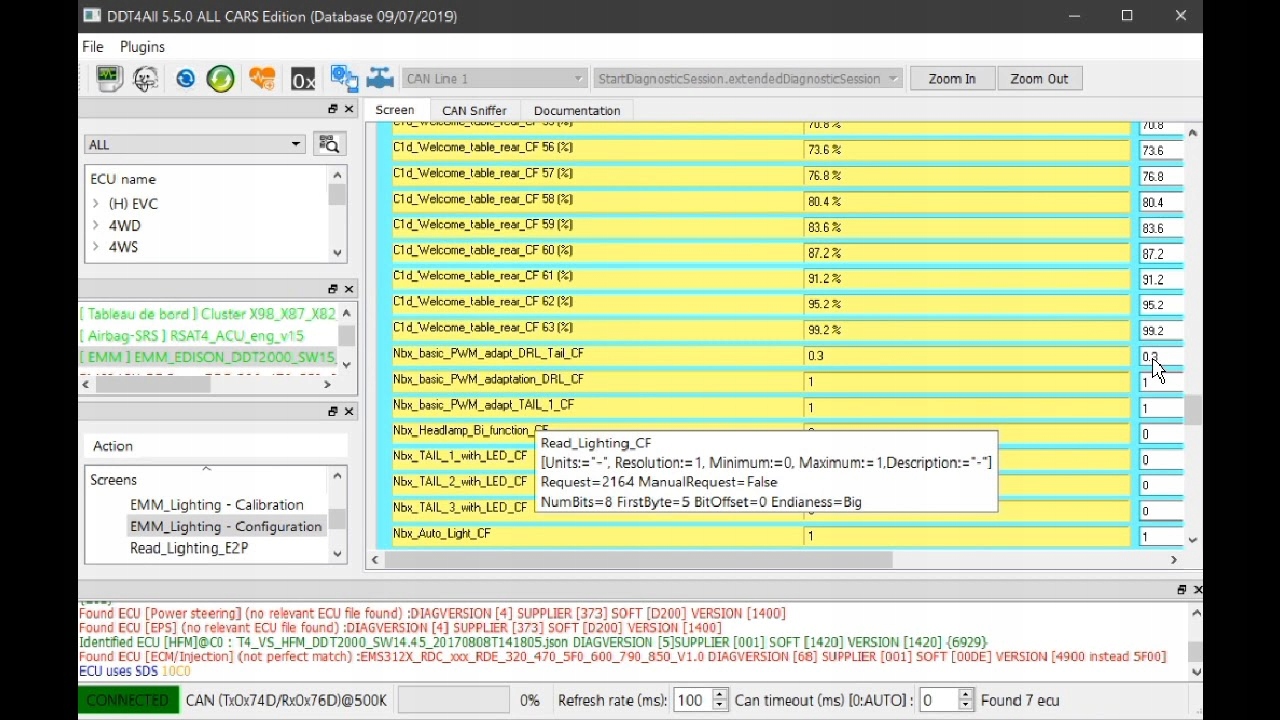Image resolution: width=1280 pixels, height=720 pixels.
Task: Expand the 4WD ECU tree node
Action: coord(96,226)
